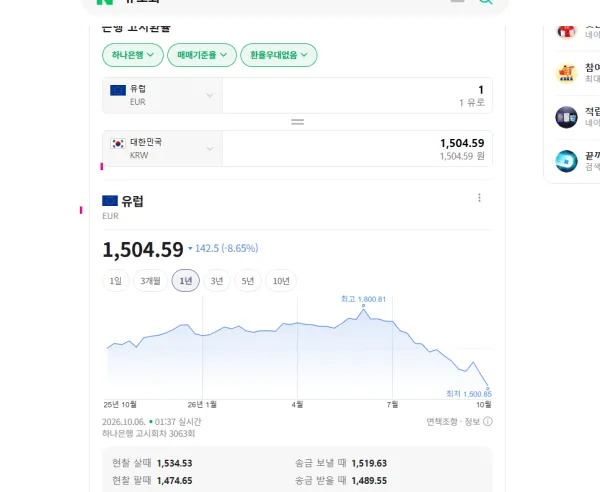Viewport: 600px width, 492px height.
Task: Expand the 대한민국 KRW currency selector
Action: point(162,148)
